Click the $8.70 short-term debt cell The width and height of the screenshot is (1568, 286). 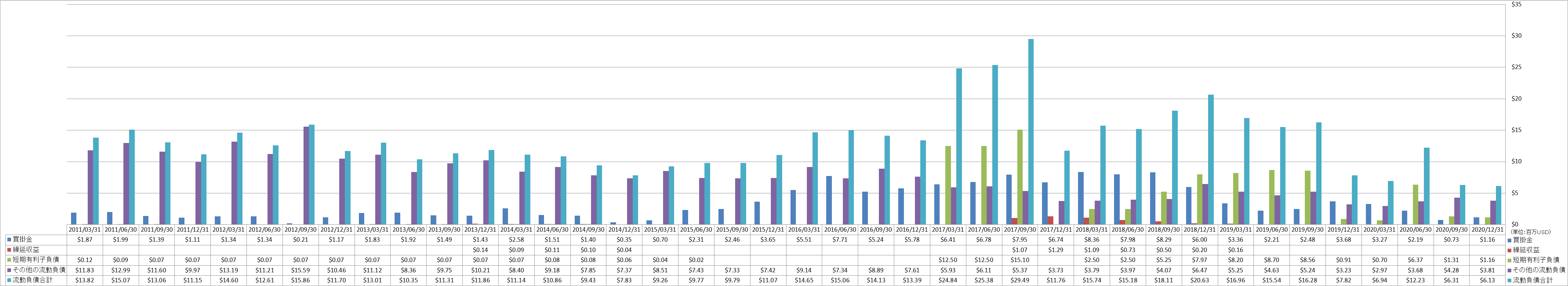[x=1271, y=260]
